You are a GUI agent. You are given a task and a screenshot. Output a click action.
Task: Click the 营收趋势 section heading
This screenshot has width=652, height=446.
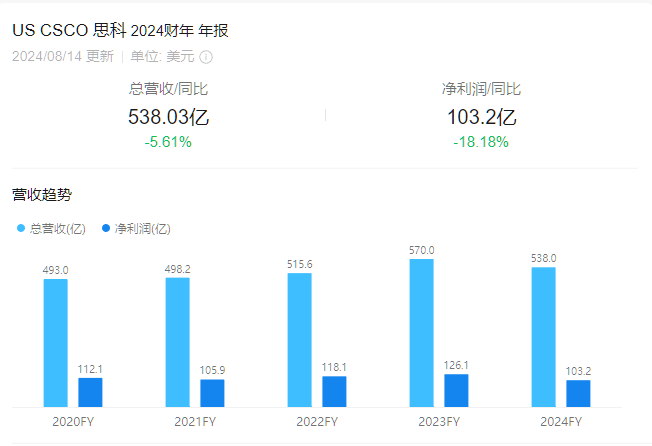point(42,194)
